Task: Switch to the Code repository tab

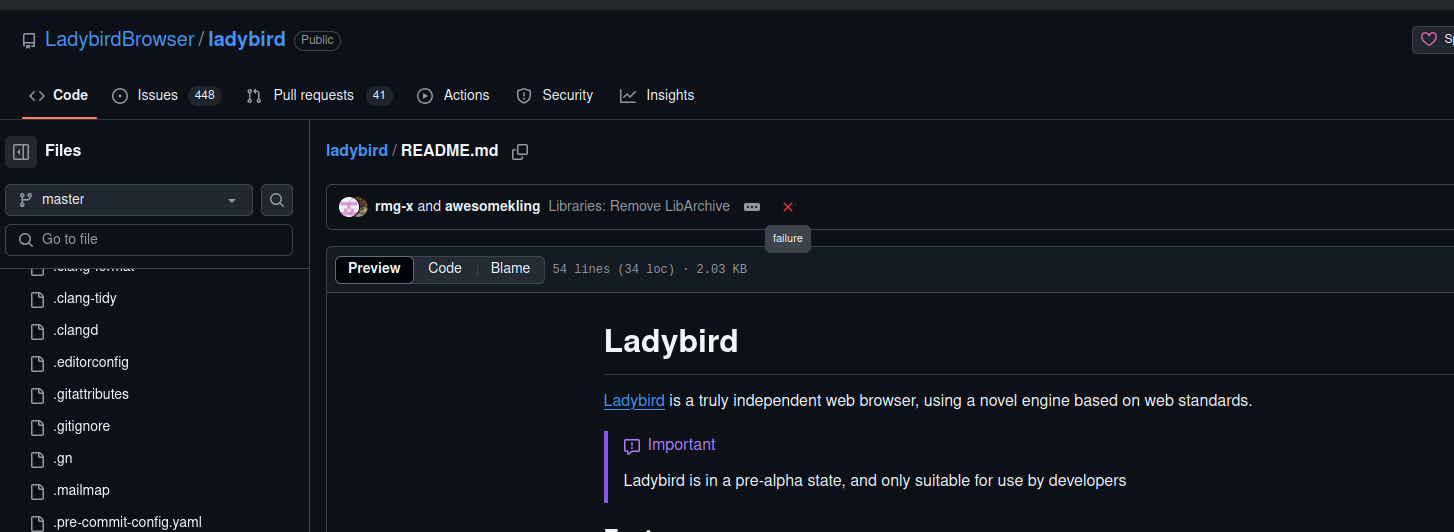Action: [59, 96]
